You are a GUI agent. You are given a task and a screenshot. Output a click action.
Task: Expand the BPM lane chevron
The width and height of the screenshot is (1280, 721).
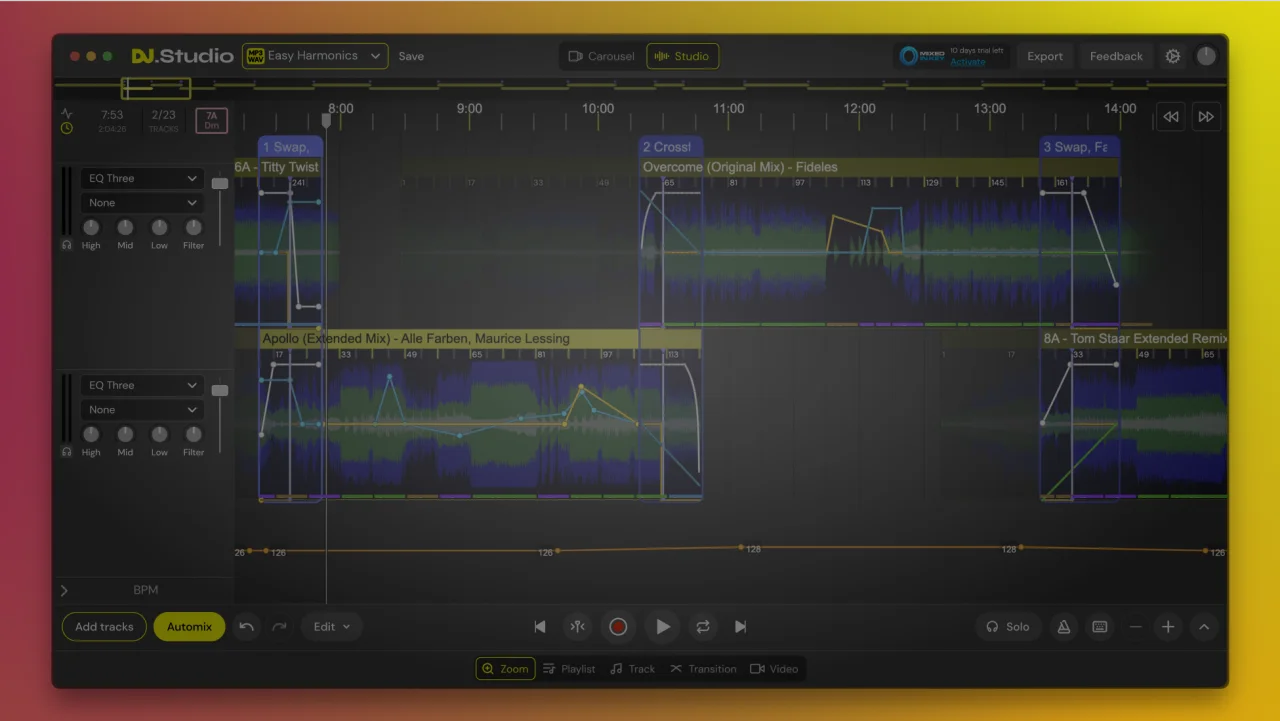pos(65,590)
